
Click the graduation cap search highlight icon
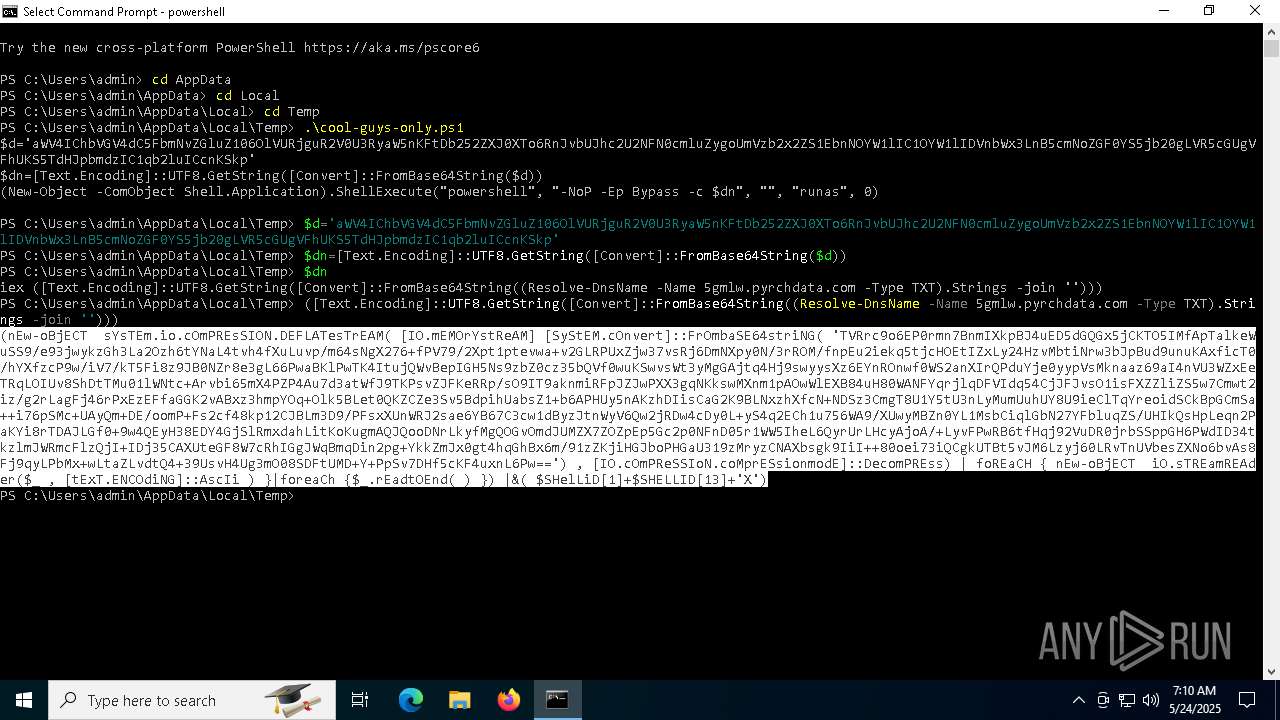point(293,700)
